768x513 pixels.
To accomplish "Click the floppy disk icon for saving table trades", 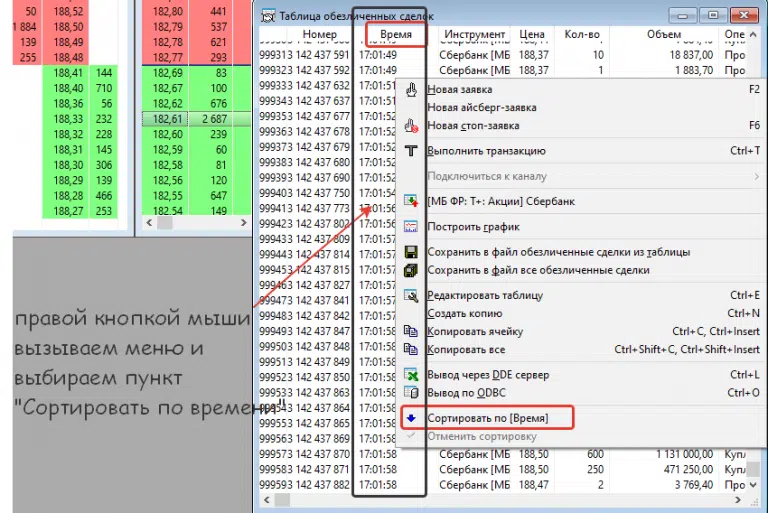I will click(x=411, y=252).
